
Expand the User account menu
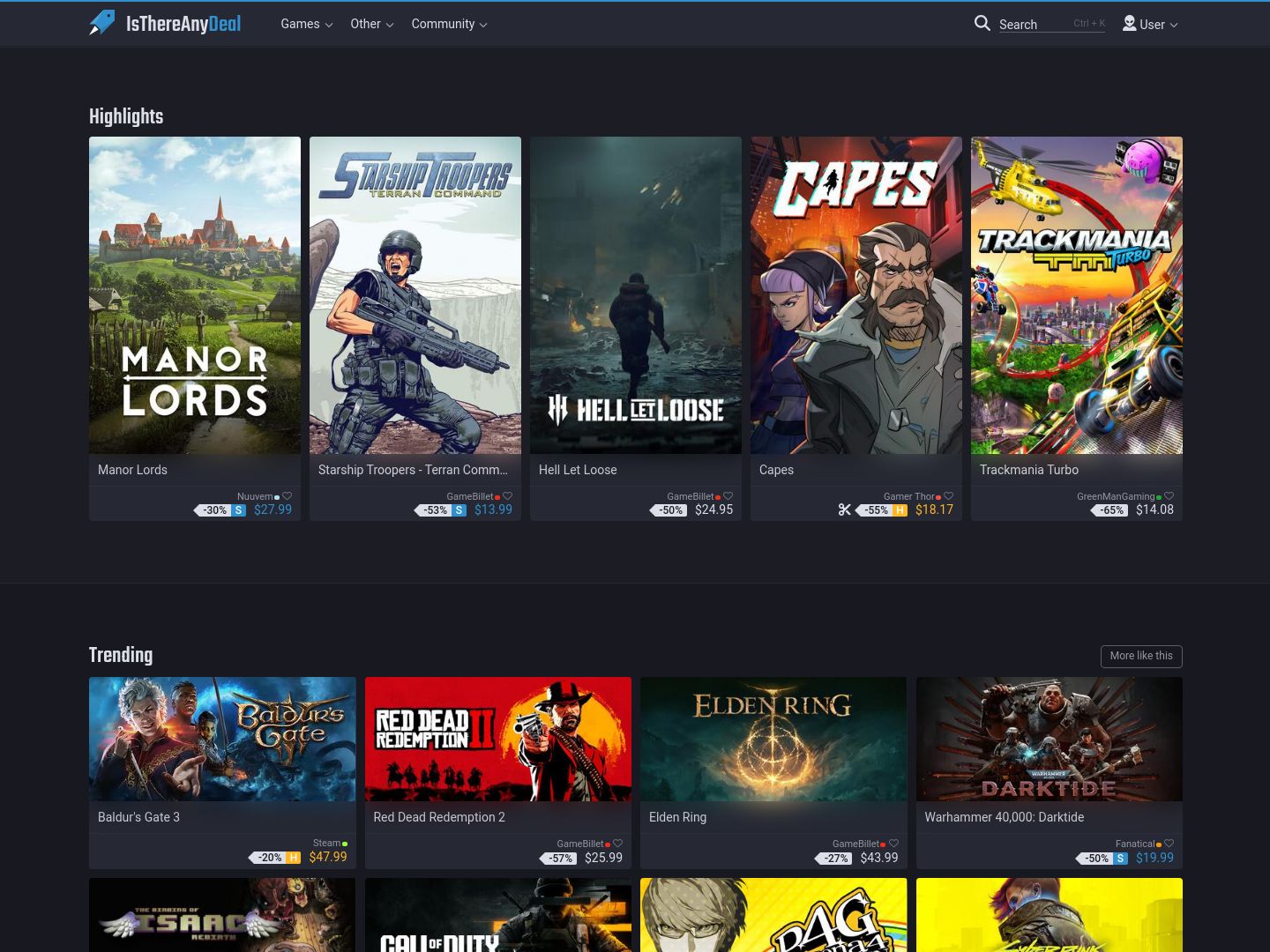[x=1150, y=24]
